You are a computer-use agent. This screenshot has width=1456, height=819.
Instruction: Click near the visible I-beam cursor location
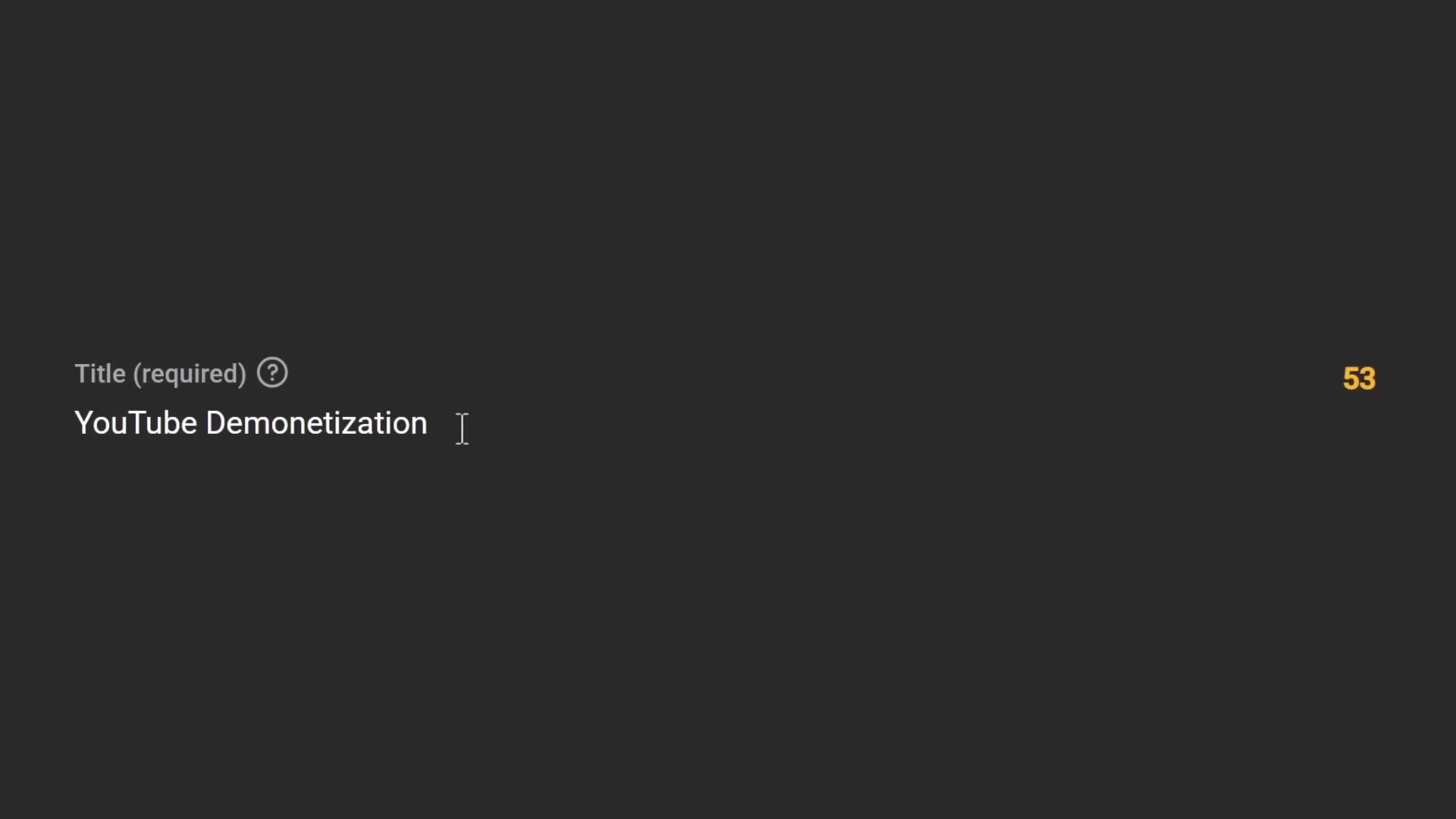(463, 427)
